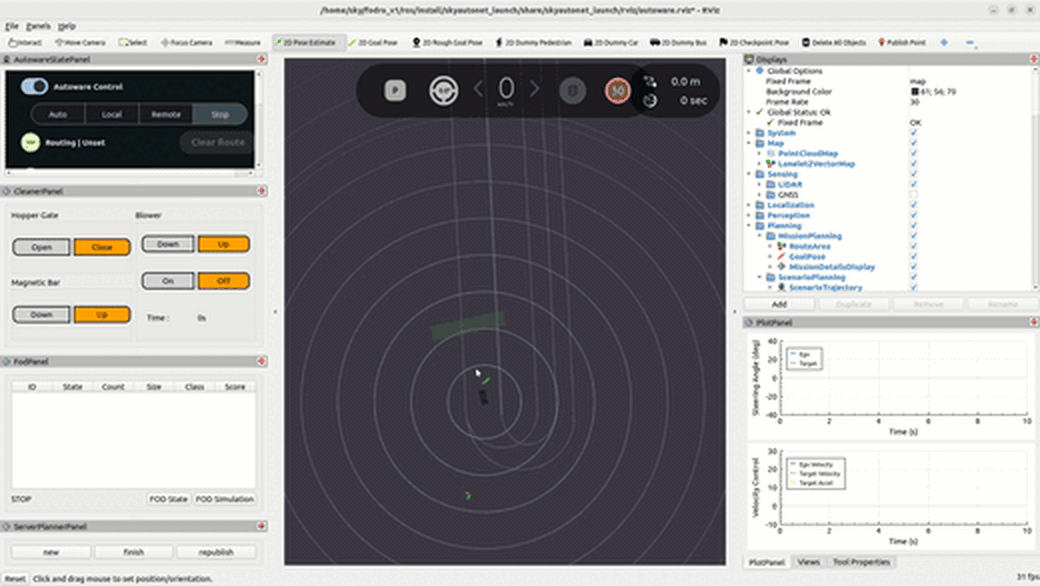1040x586 pixels.
Task: Click the blue minus toolbar icon
Action: (970, 42)
